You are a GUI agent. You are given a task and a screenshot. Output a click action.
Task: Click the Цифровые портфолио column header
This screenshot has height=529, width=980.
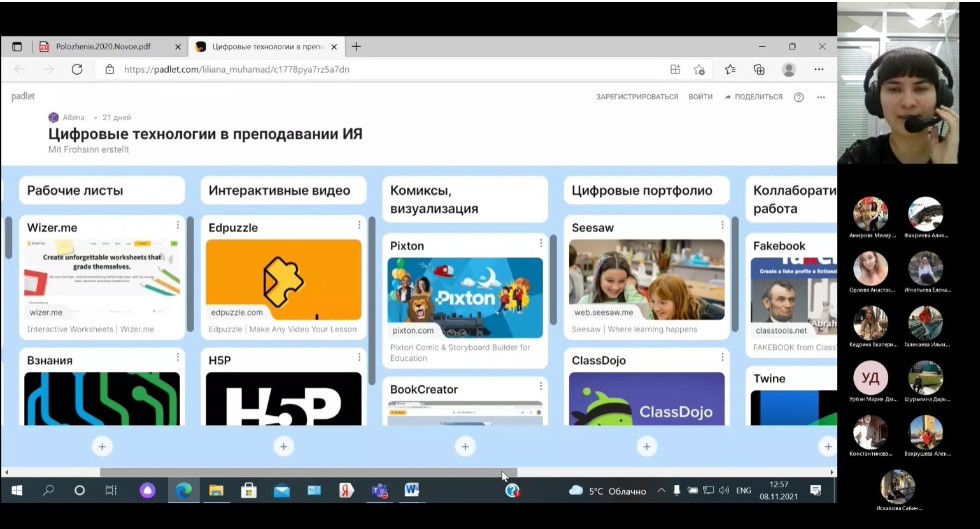pos(647,191)
